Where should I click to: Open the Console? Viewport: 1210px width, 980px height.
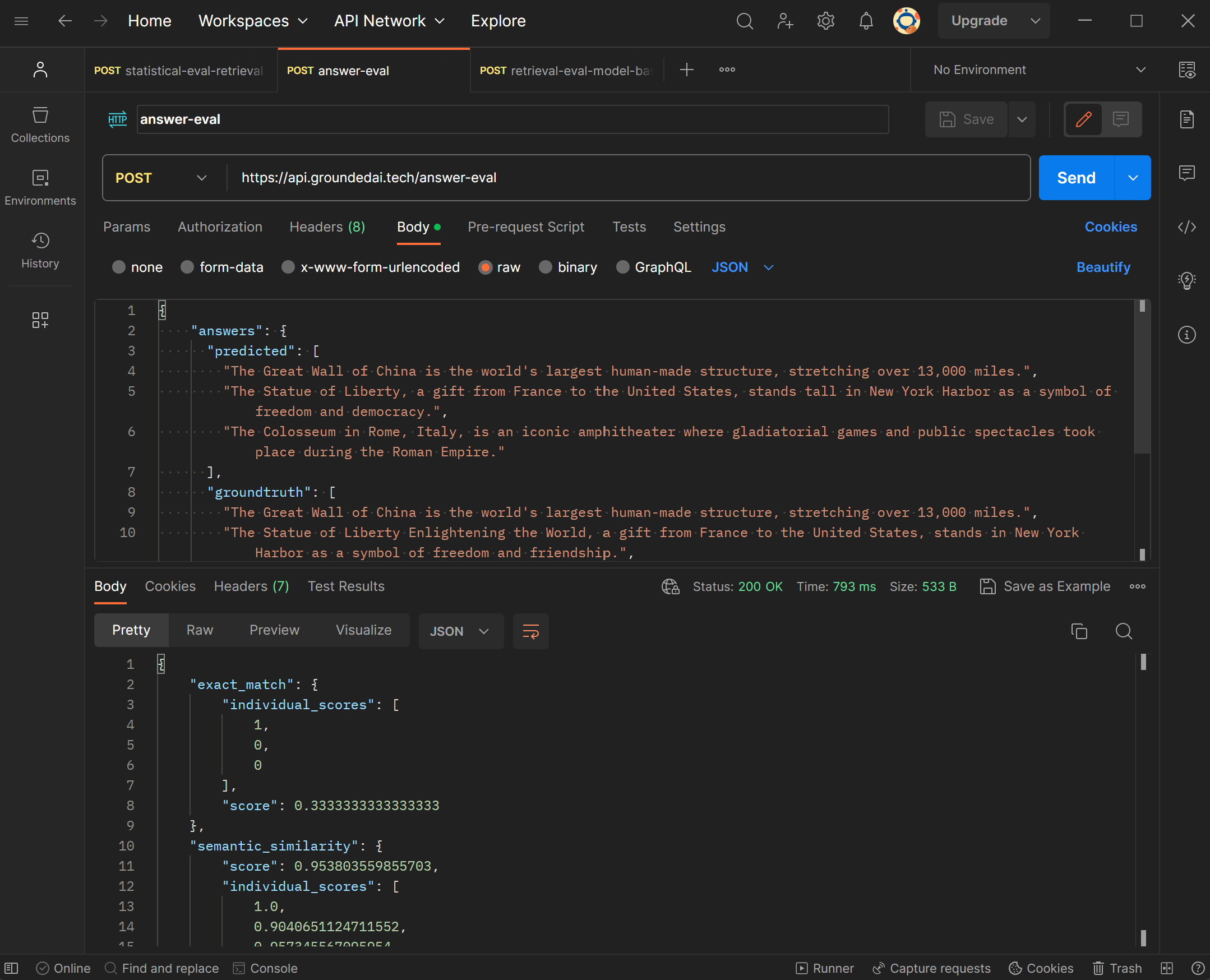tap(265, 968)
